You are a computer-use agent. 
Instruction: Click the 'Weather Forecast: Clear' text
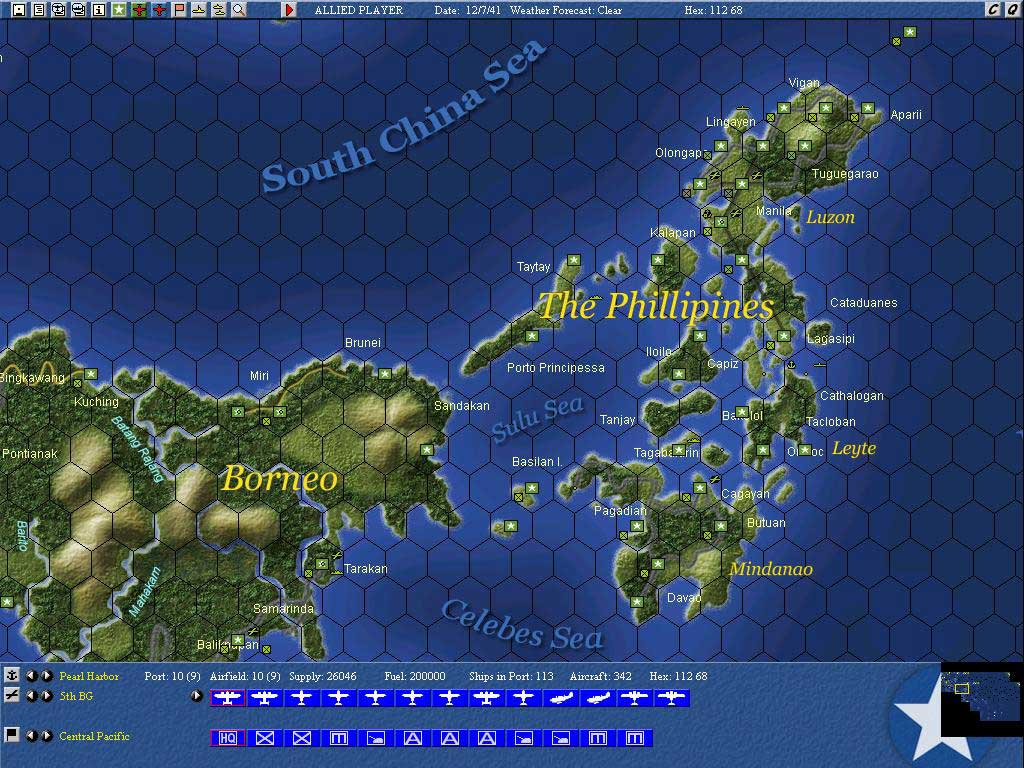tap(566, 10)
